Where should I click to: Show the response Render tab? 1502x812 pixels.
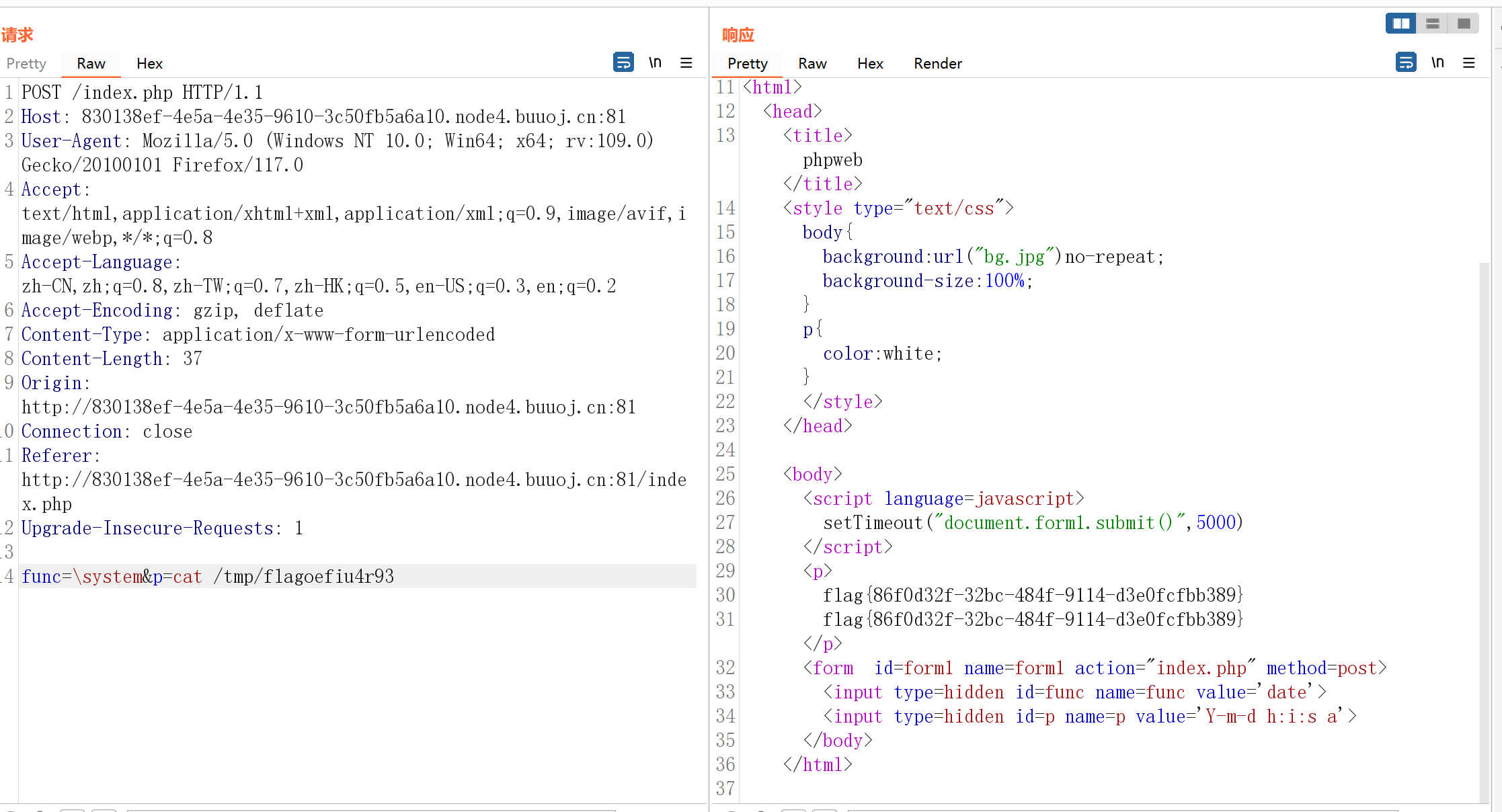(937, 64)
